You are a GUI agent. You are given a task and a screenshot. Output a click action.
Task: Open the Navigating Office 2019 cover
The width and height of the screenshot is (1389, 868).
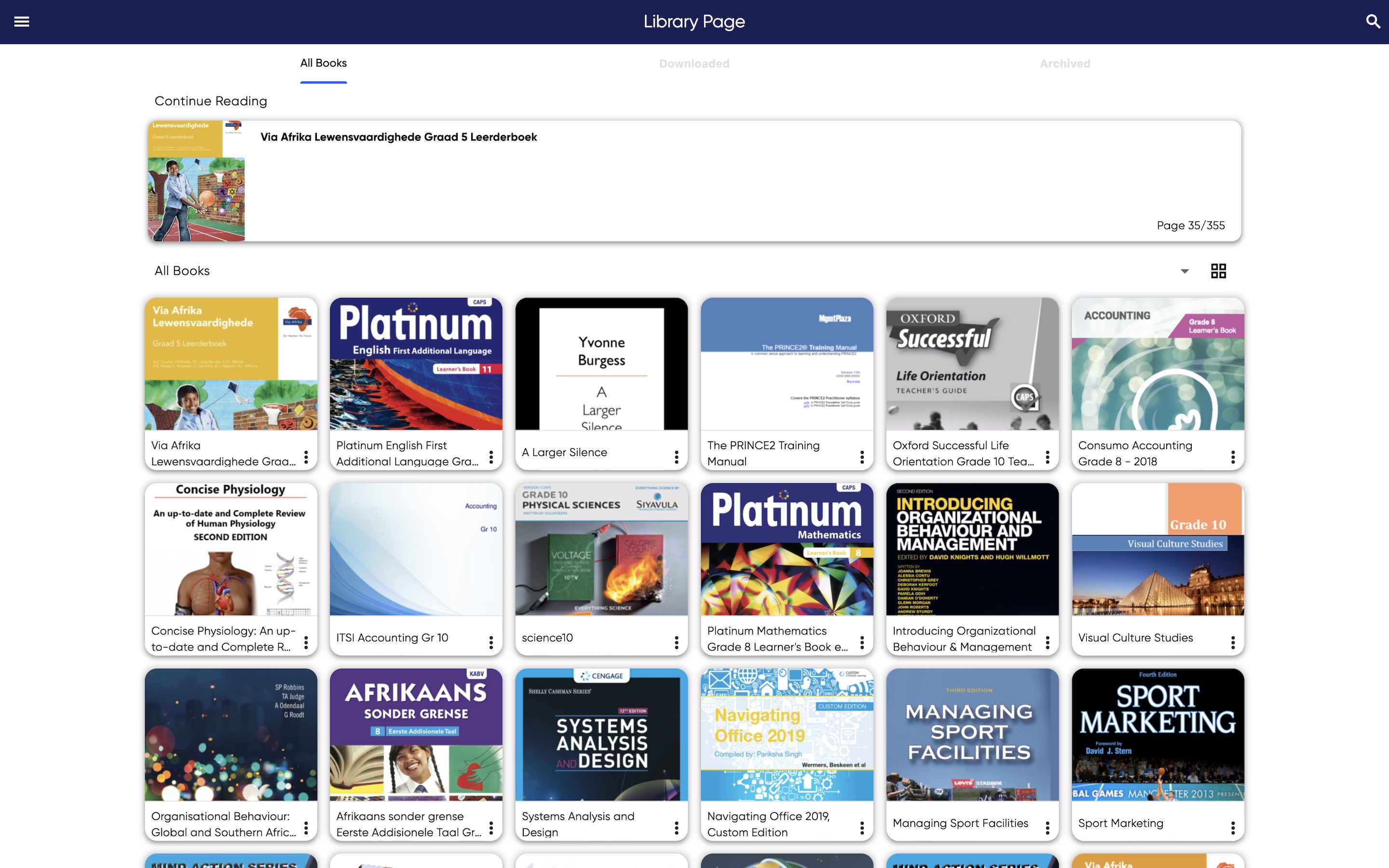[x=786, y=734]
